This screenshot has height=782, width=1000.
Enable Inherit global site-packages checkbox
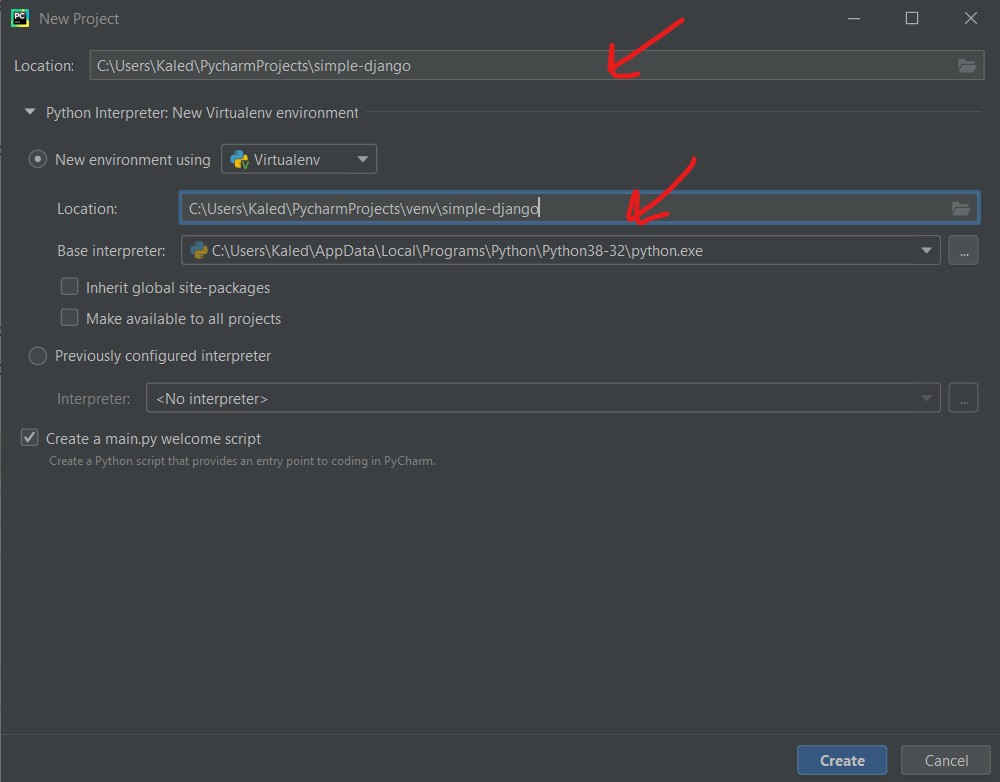pos(69,286)
